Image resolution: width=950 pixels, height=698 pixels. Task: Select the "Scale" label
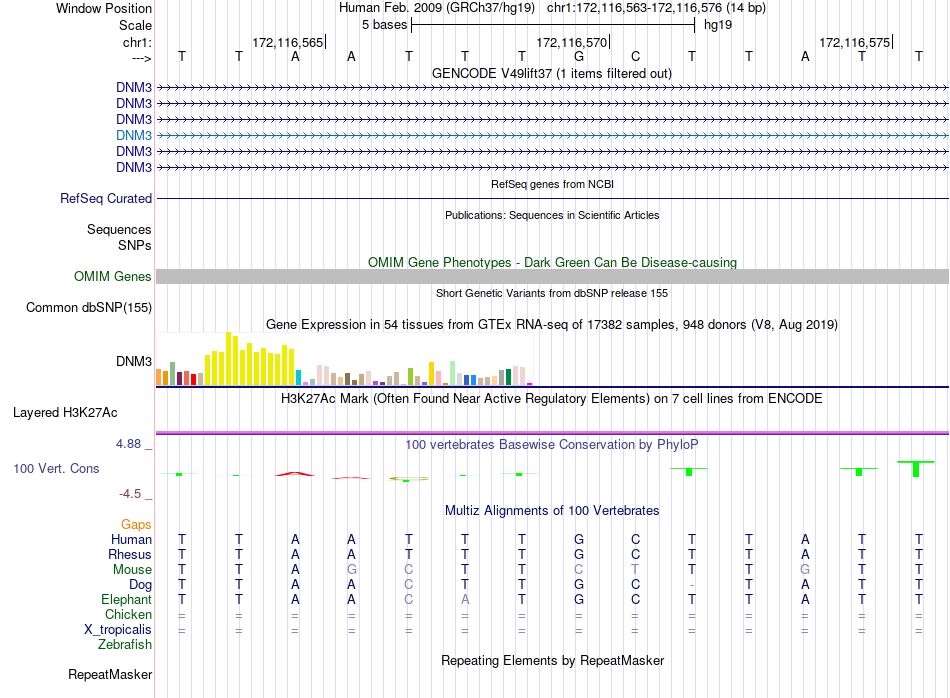(135, 25)
